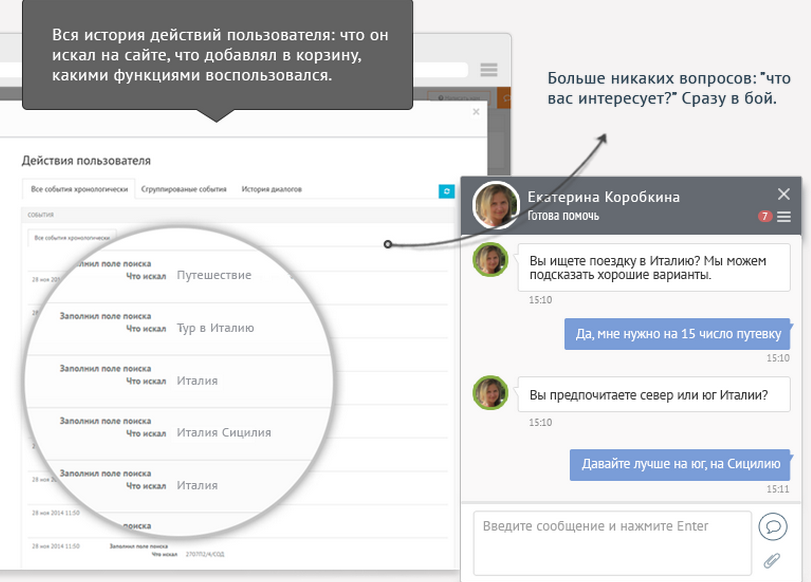Click СОБЫТИЯ column header

click(x=41, y=215)
